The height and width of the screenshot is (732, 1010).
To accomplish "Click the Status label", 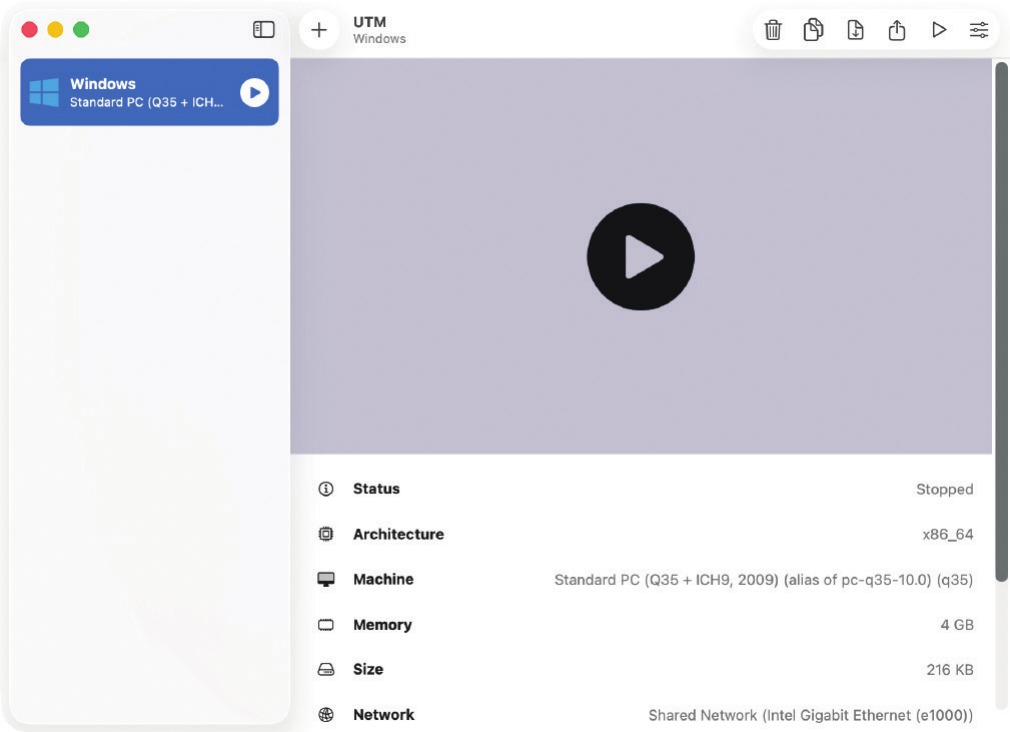I will tap(376, 489).
